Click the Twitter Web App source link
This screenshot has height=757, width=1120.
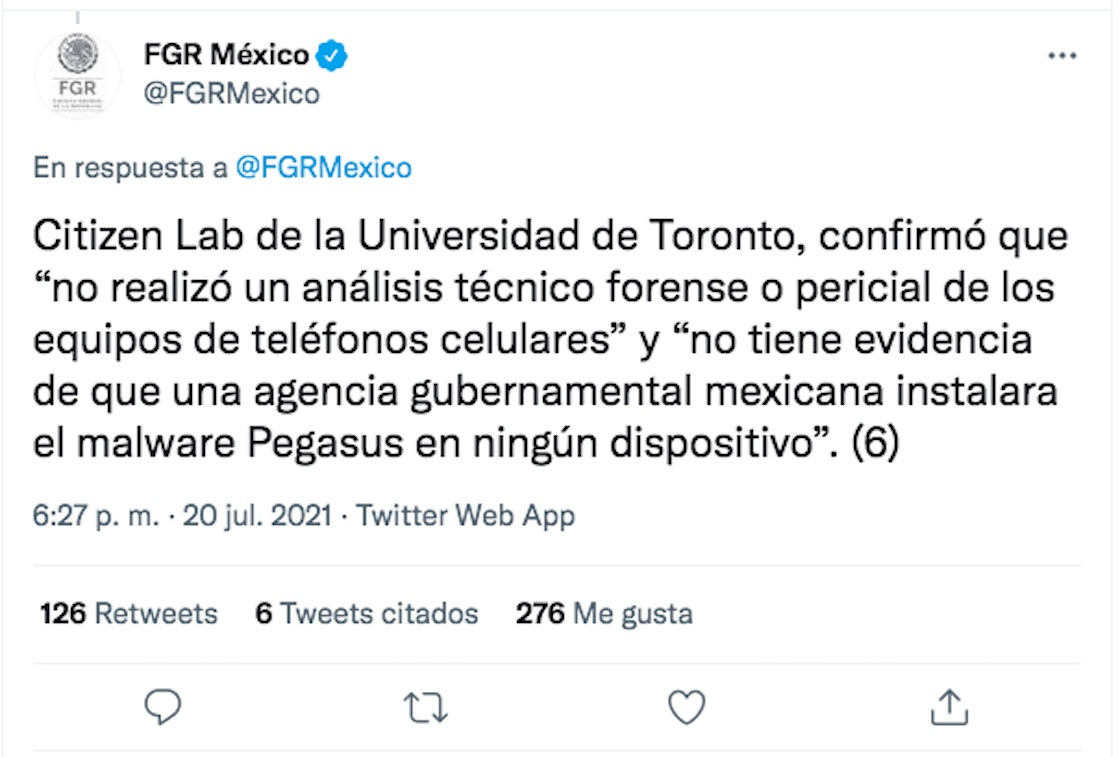click(x=465, y=516)
